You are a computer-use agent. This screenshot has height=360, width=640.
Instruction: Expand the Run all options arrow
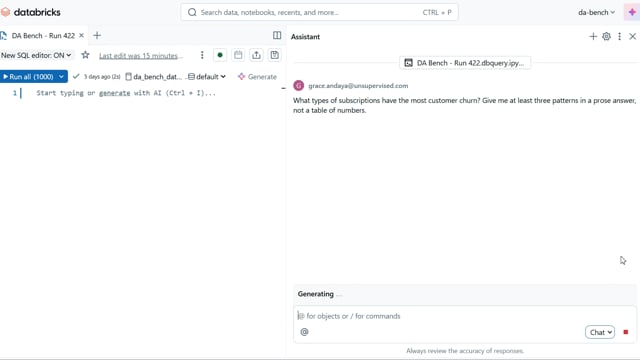(x=62, y=77)
